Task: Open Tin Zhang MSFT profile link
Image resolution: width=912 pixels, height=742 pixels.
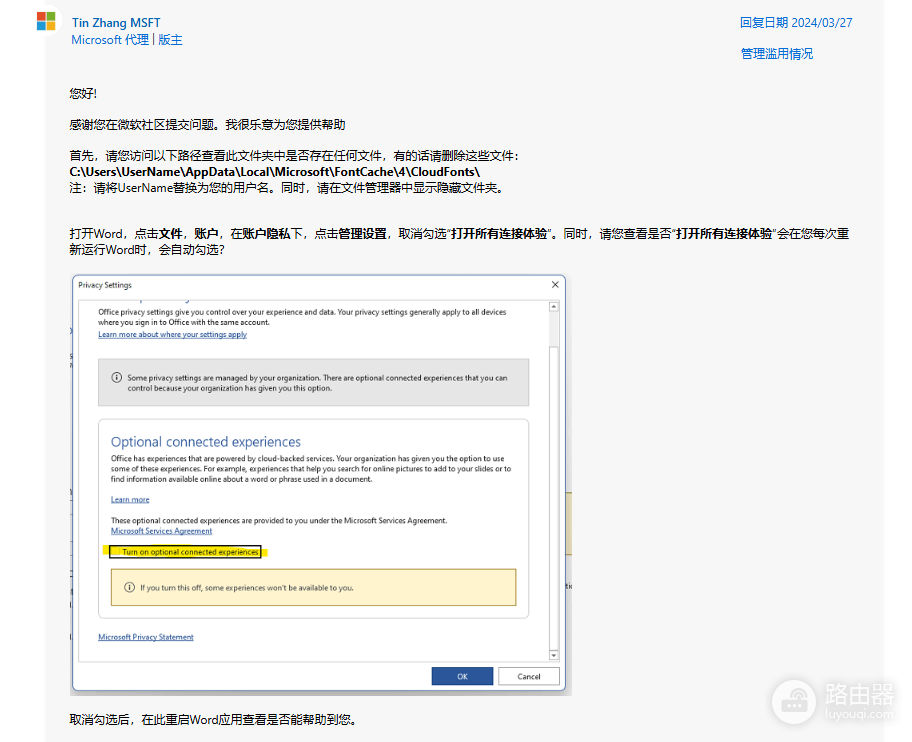Action: coord(116,23)
